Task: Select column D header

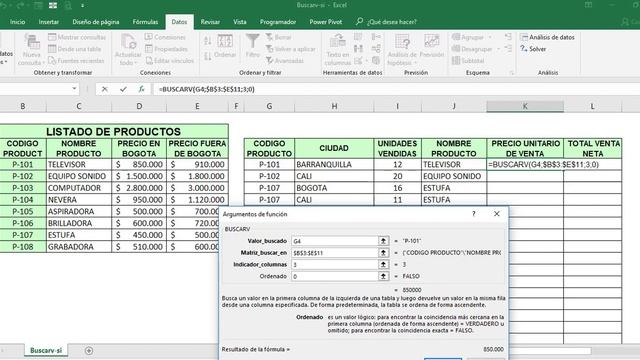Action: point(139,106)
